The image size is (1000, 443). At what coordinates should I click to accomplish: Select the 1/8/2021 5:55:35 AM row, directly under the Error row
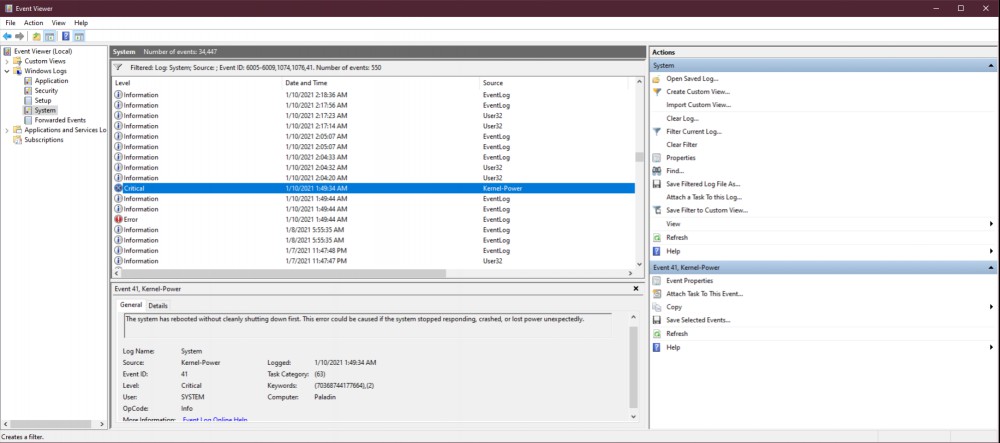pyautogui.click(x=373, y=229)
